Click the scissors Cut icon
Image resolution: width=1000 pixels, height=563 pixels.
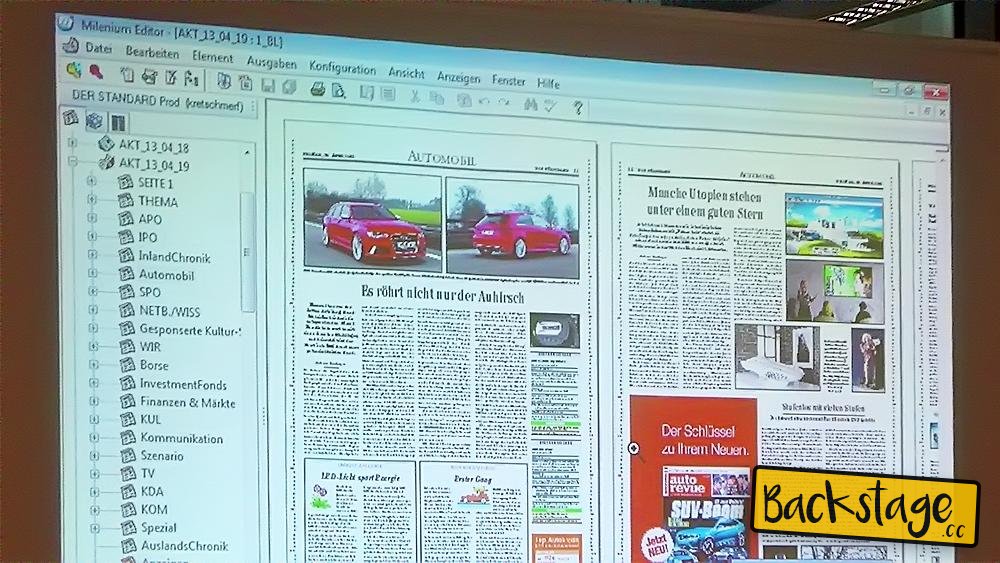pos(415,96)
